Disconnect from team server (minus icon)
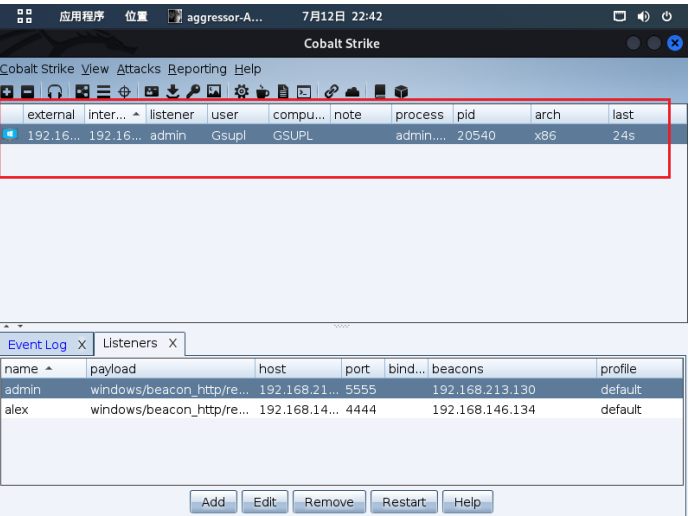The image size is (691, 516). (27, 92)
